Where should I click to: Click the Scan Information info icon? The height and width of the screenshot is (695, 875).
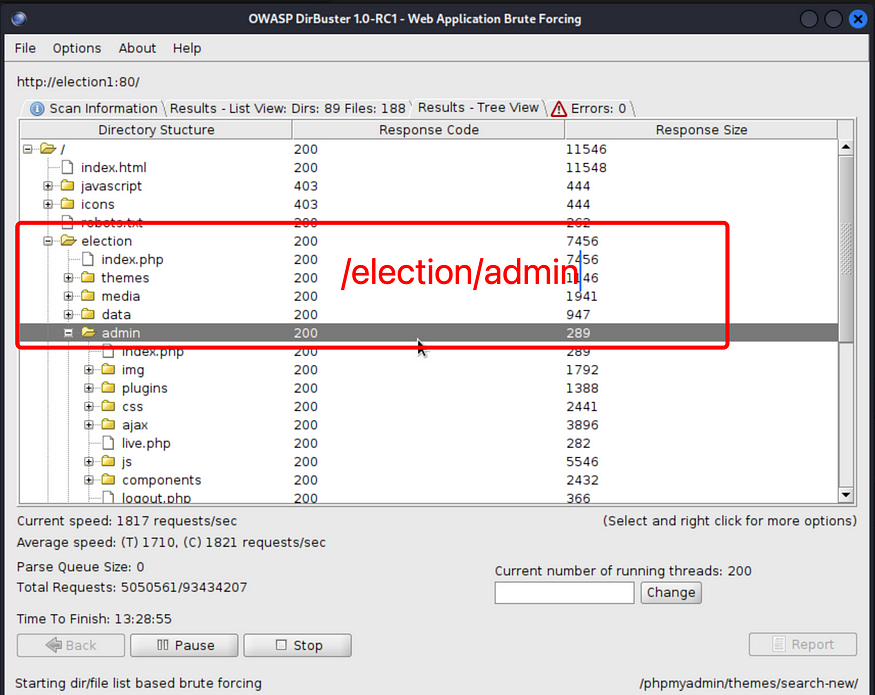coord(37,109)
